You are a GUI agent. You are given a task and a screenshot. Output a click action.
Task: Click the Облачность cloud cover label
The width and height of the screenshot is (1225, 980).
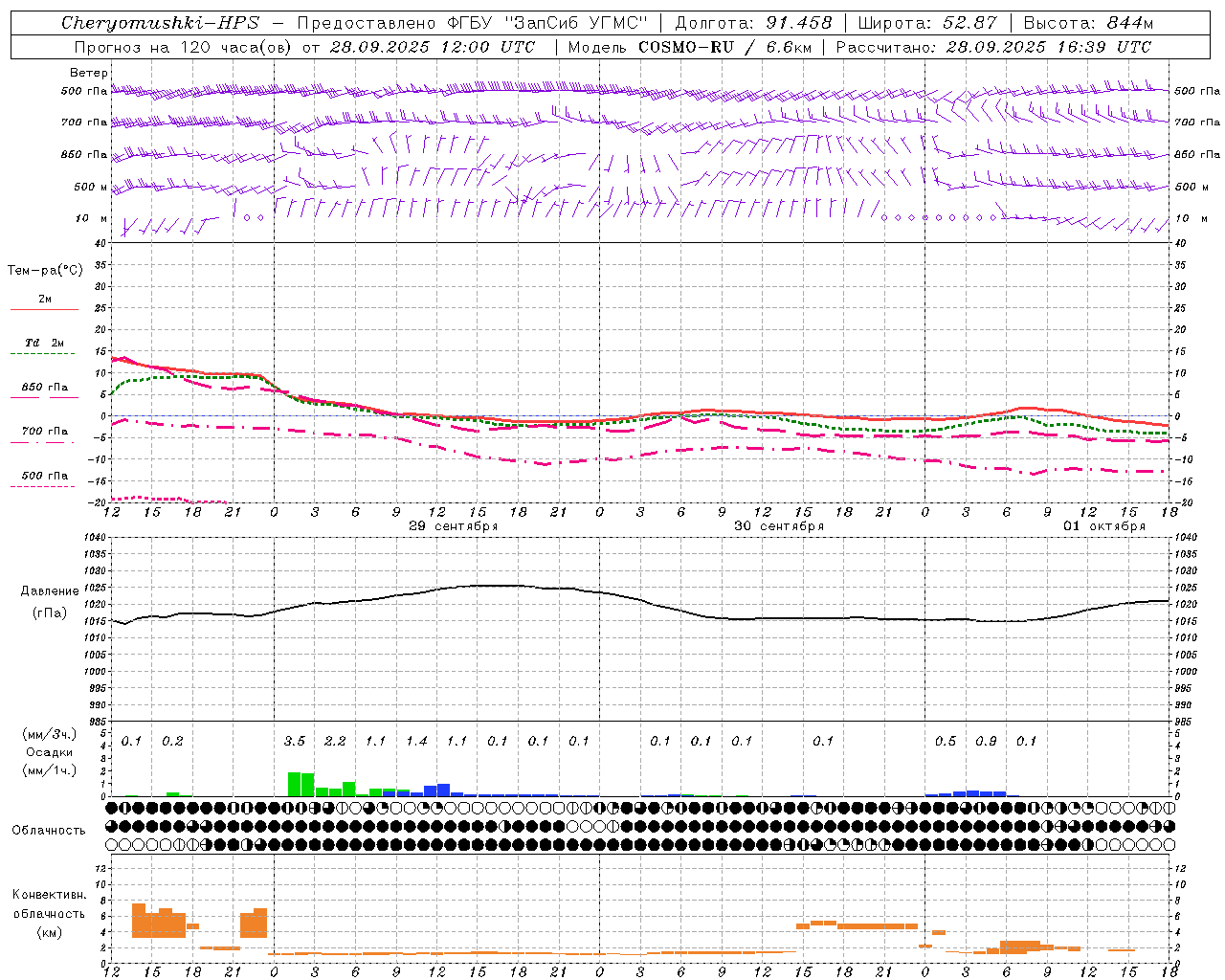pos(49,831)
